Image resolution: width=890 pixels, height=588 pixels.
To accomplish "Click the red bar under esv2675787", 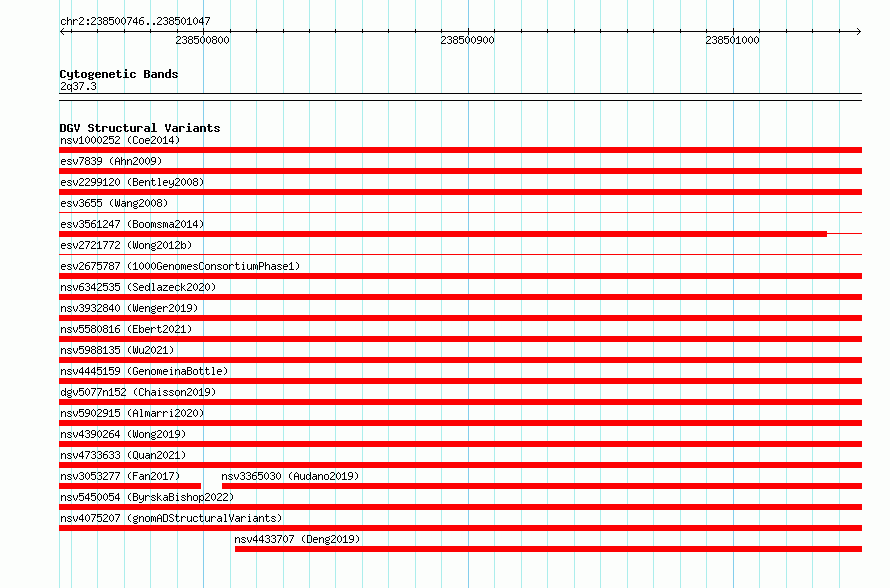I will (460, 276).
